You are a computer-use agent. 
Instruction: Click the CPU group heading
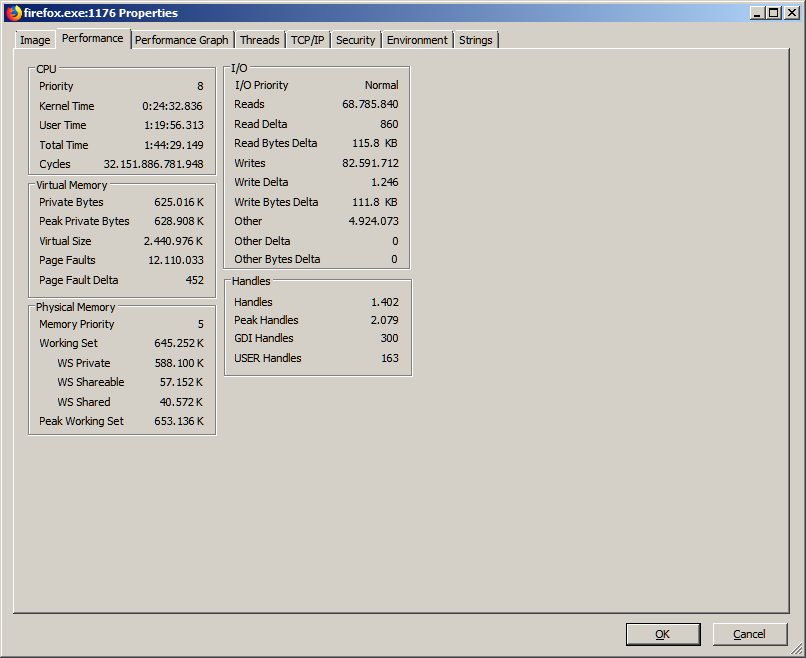(46, 69)
